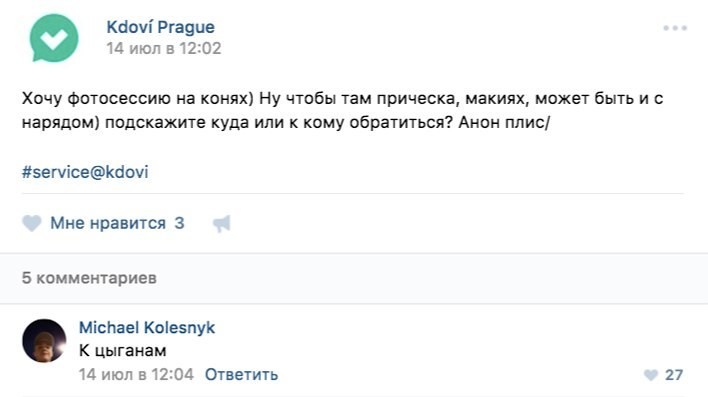This screenshot has height=397, width=708.
Task: Open the Michael Kolesnyk name link
Action: (x=147, y=327)
